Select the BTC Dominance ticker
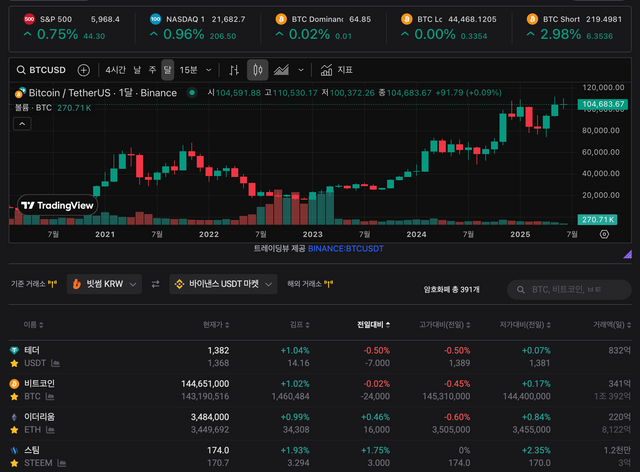 click(323, 27)
